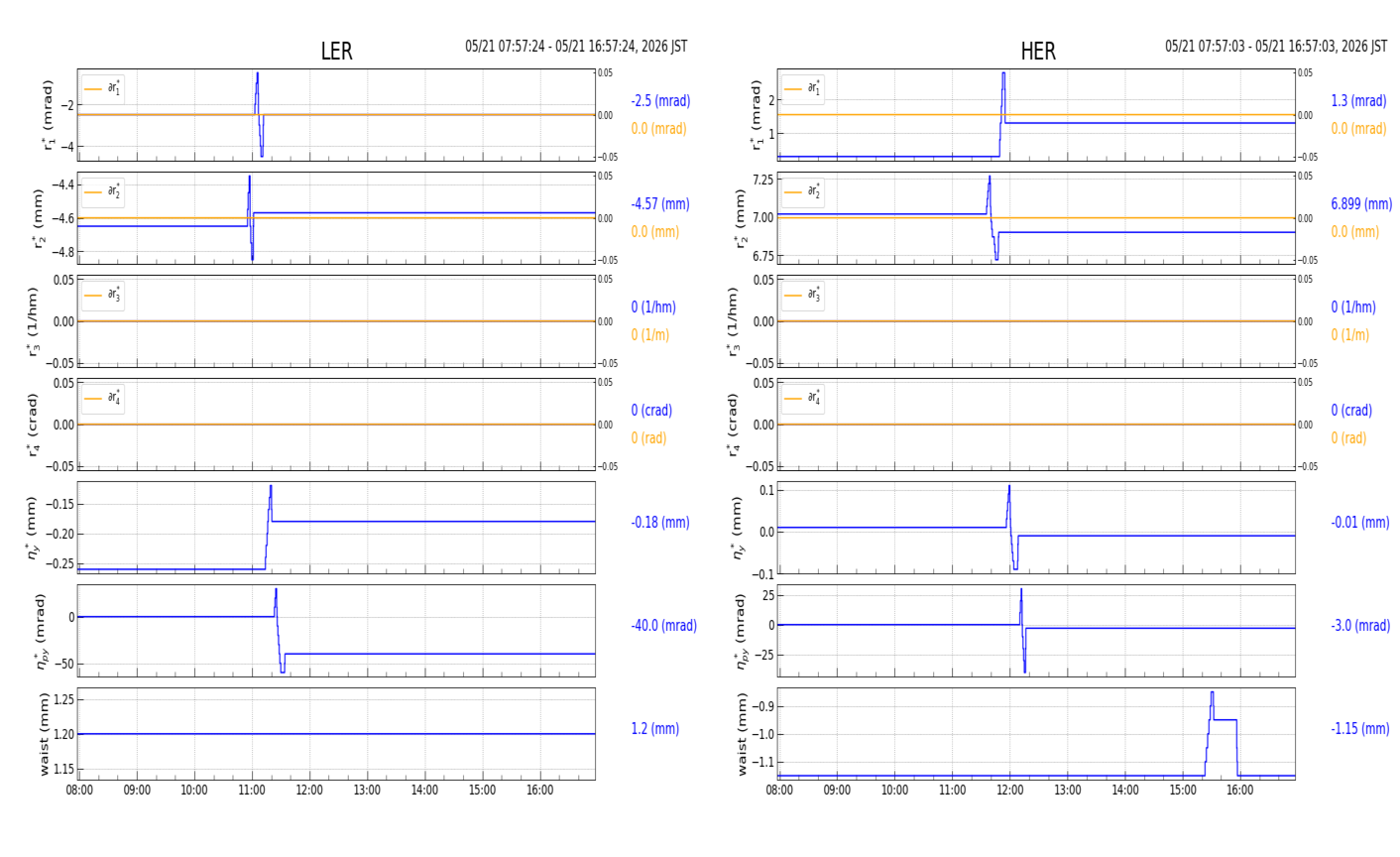Click the ∂r2* legend in LER plot
Screen dimensions: 1400x857
coord(103,191)
